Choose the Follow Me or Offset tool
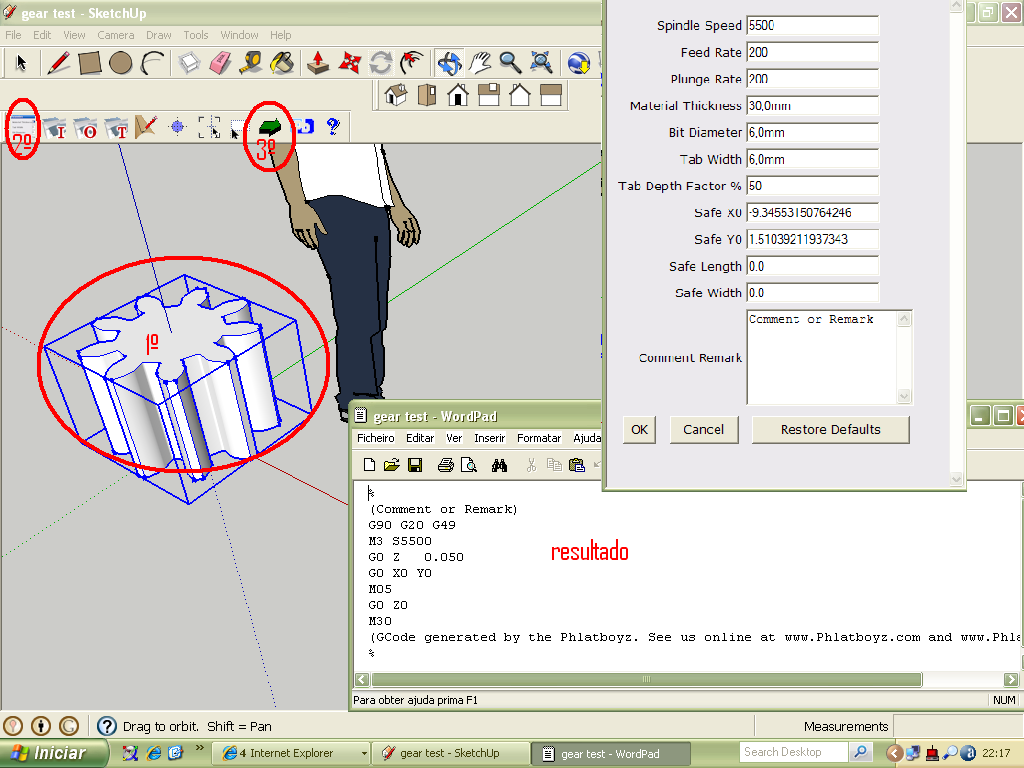 click(411, 63)
